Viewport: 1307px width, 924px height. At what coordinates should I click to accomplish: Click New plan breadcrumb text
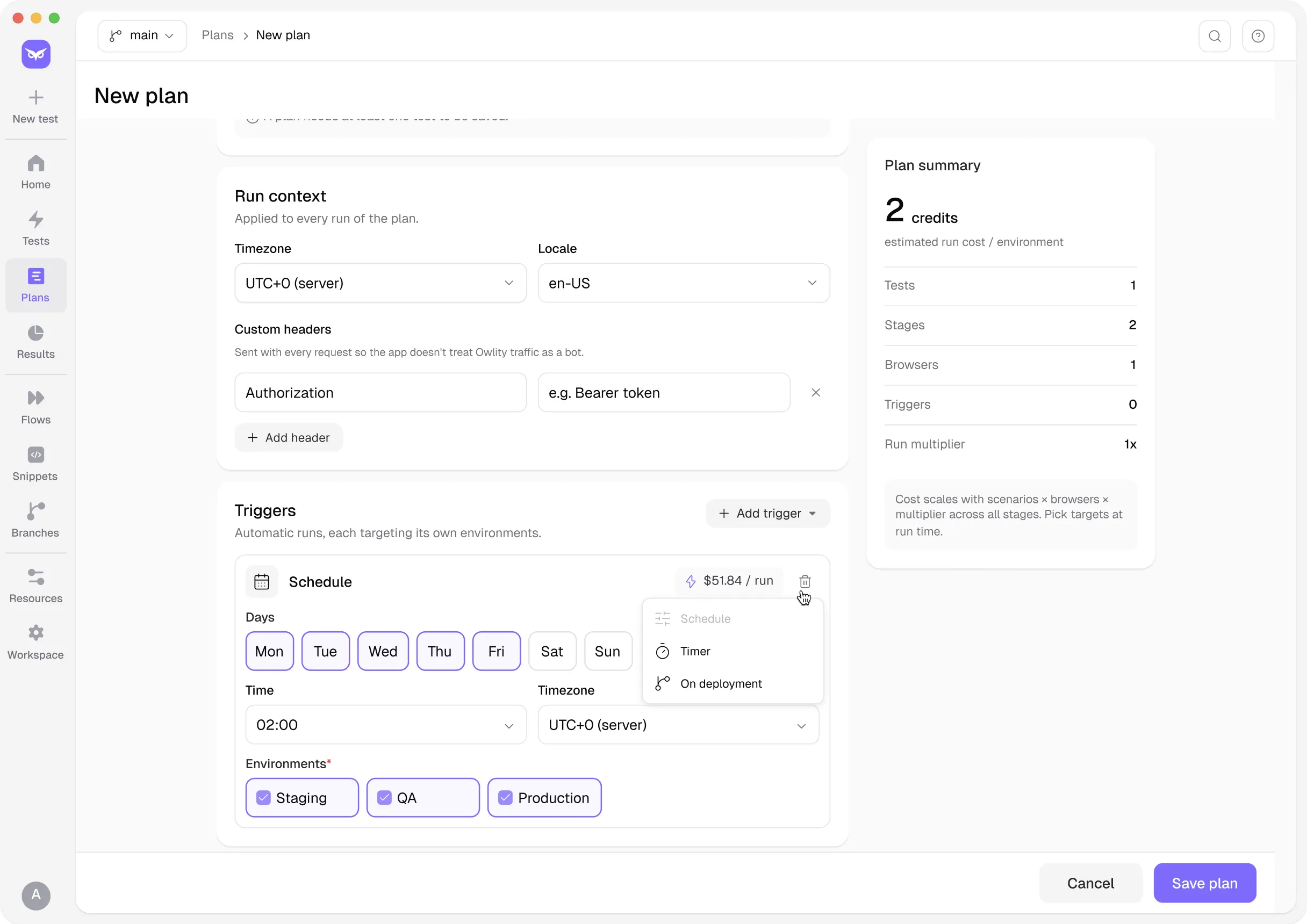click(283, 35)
